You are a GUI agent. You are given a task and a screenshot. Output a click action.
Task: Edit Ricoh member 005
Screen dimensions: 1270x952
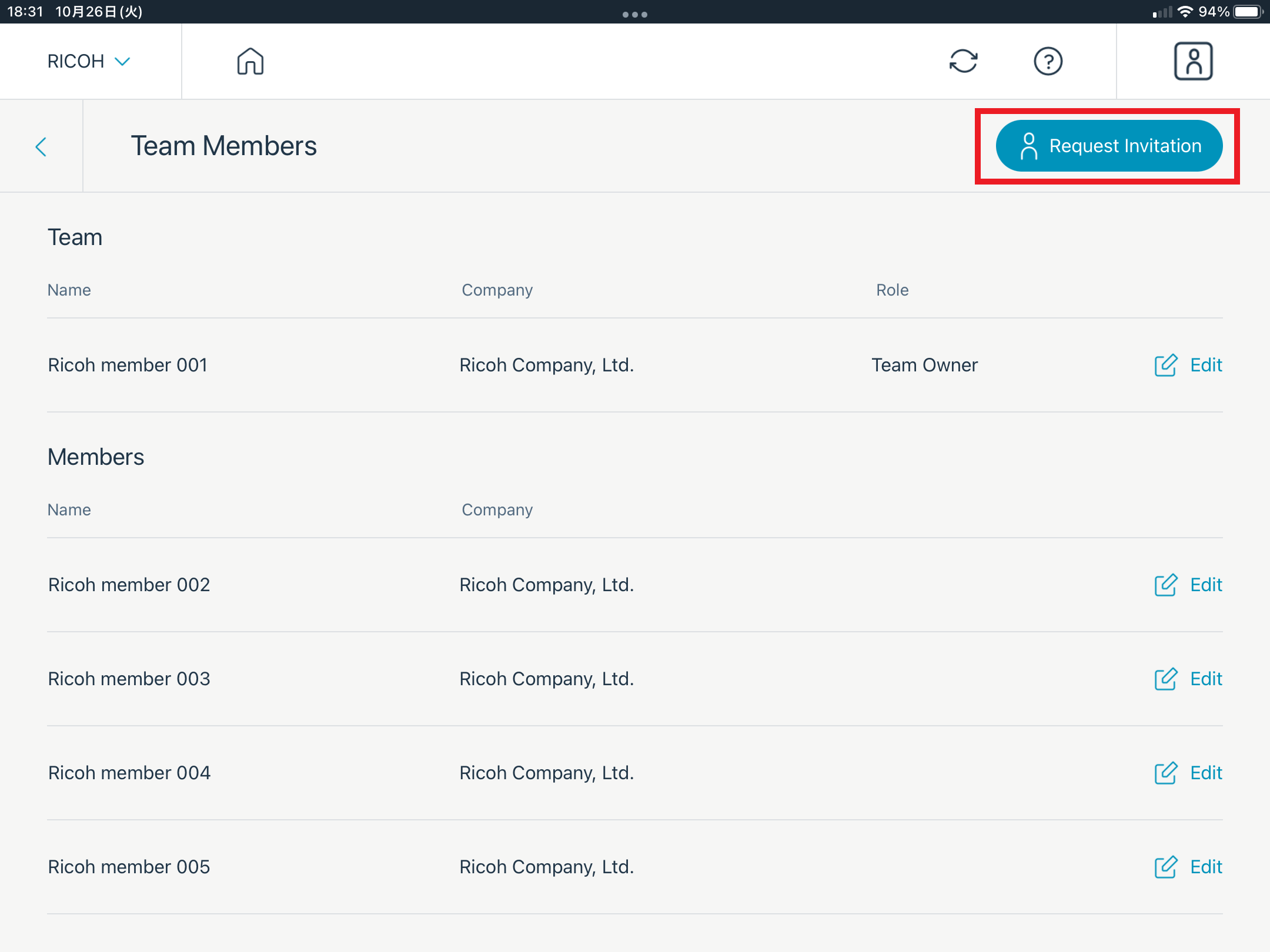pyautogui.click(x=1188, y=867)
